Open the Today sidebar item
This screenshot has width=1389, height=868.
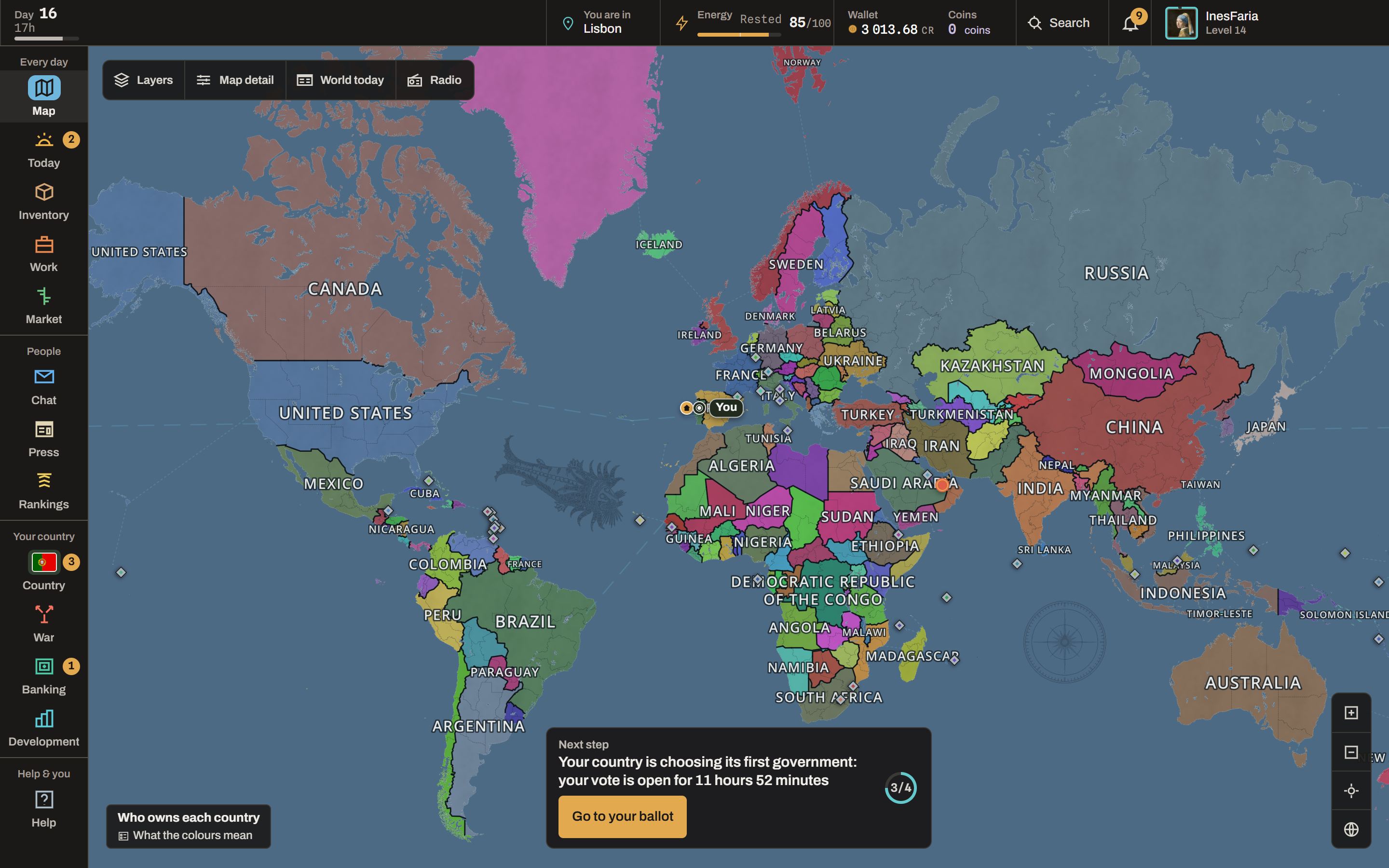[x=43, y=149]
